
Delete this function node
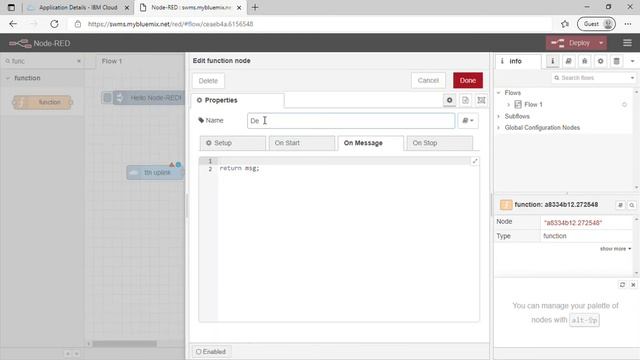coord(208,81)
